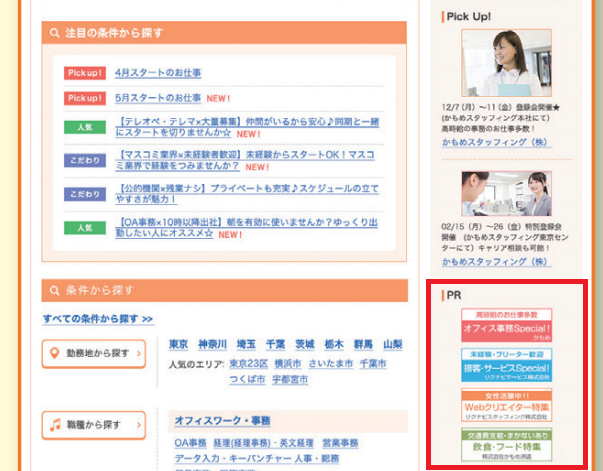Select the 東京 prefecture link
The image size is (603, 471).
(180, 344)
